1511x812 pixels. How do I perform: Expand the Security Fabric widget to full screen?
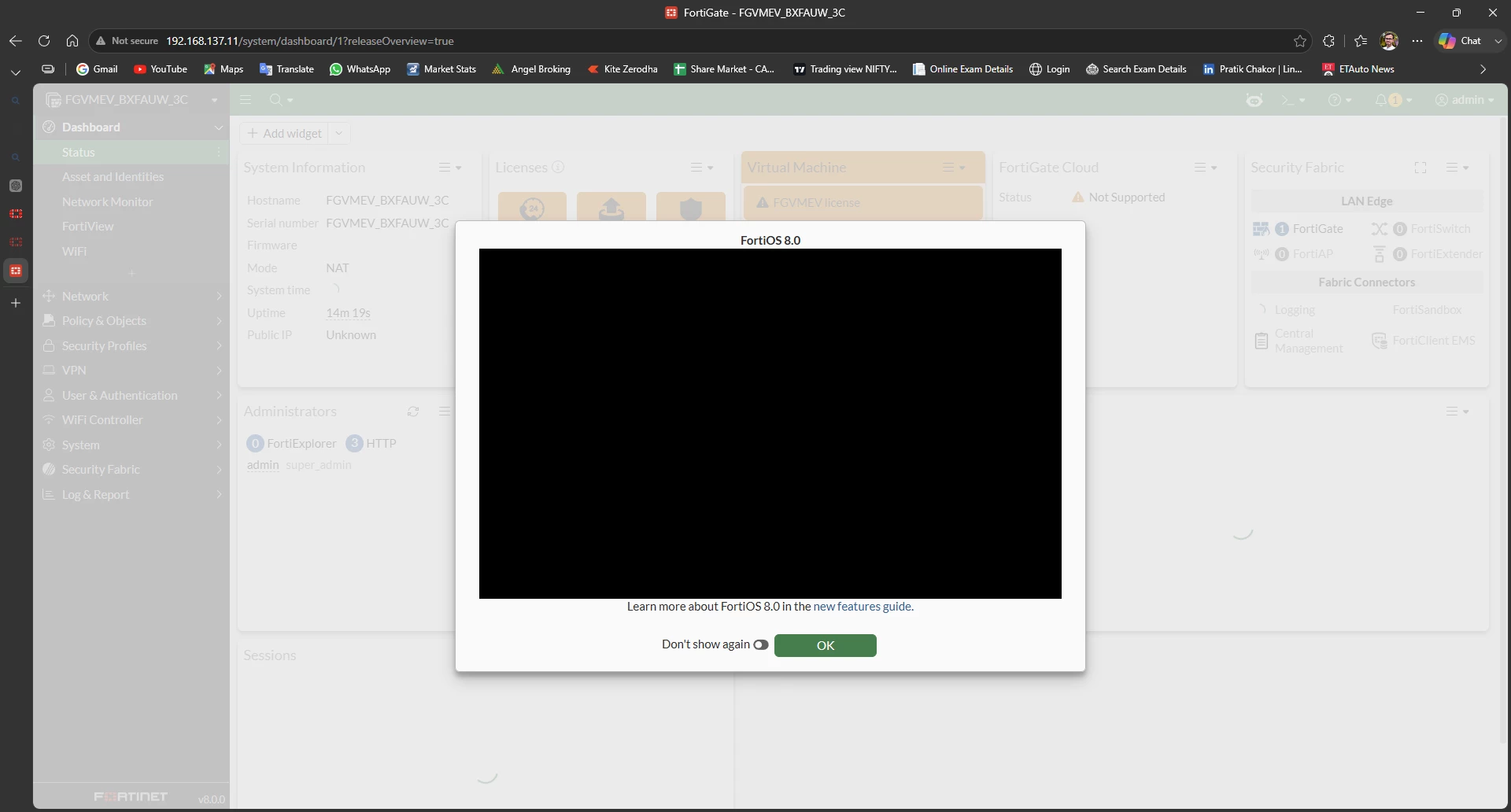click(1420, 168)
